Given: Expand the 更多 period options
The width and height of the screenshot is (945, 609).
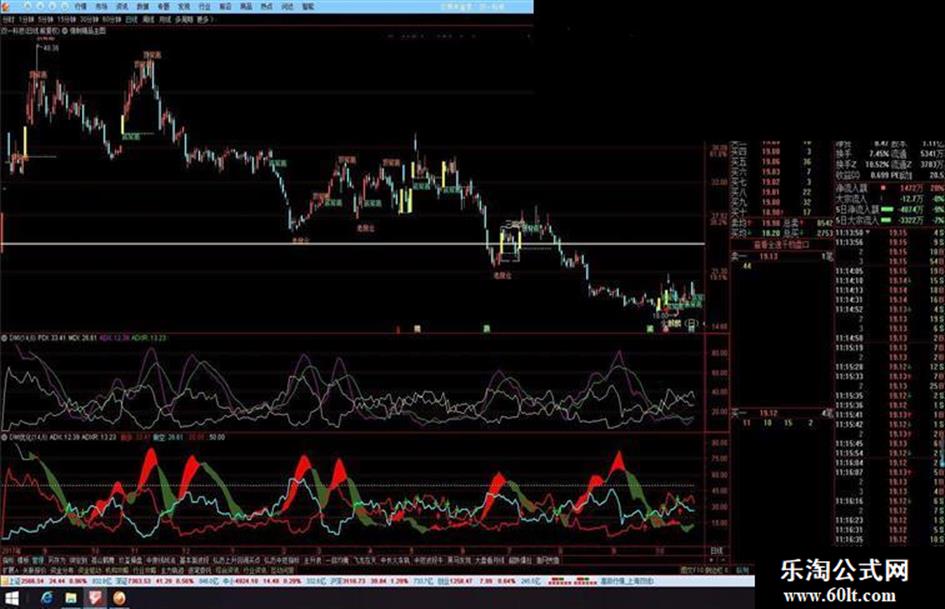Looking at the screenshot, I should pos(206,20).
